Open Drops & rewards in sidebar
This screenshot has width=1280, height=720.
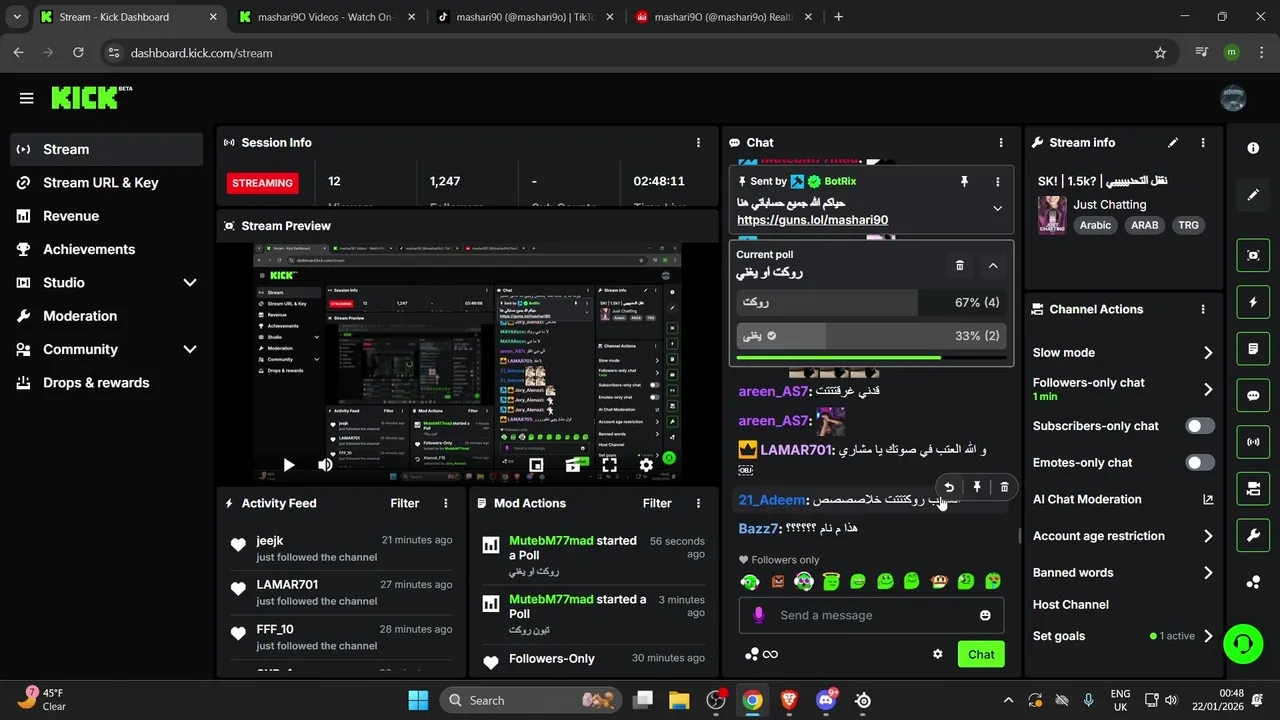point(106,383)
